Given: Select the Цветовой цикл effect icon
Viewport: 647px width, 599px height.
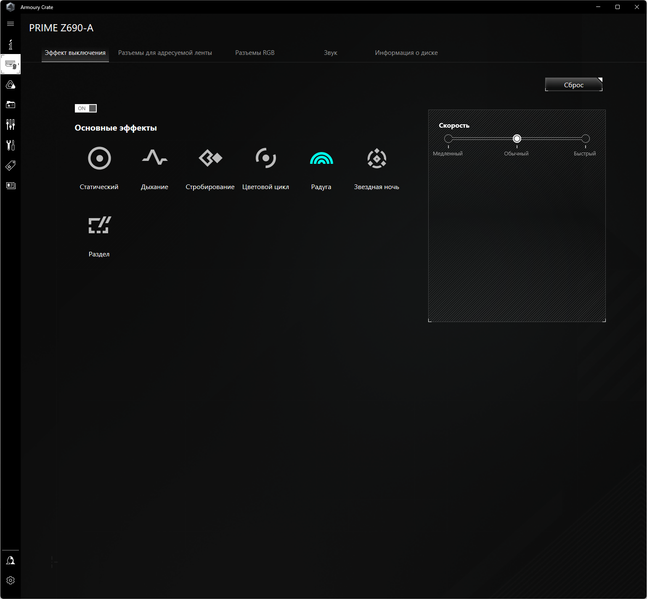Looking at the screenshot, I should (265, 158).
